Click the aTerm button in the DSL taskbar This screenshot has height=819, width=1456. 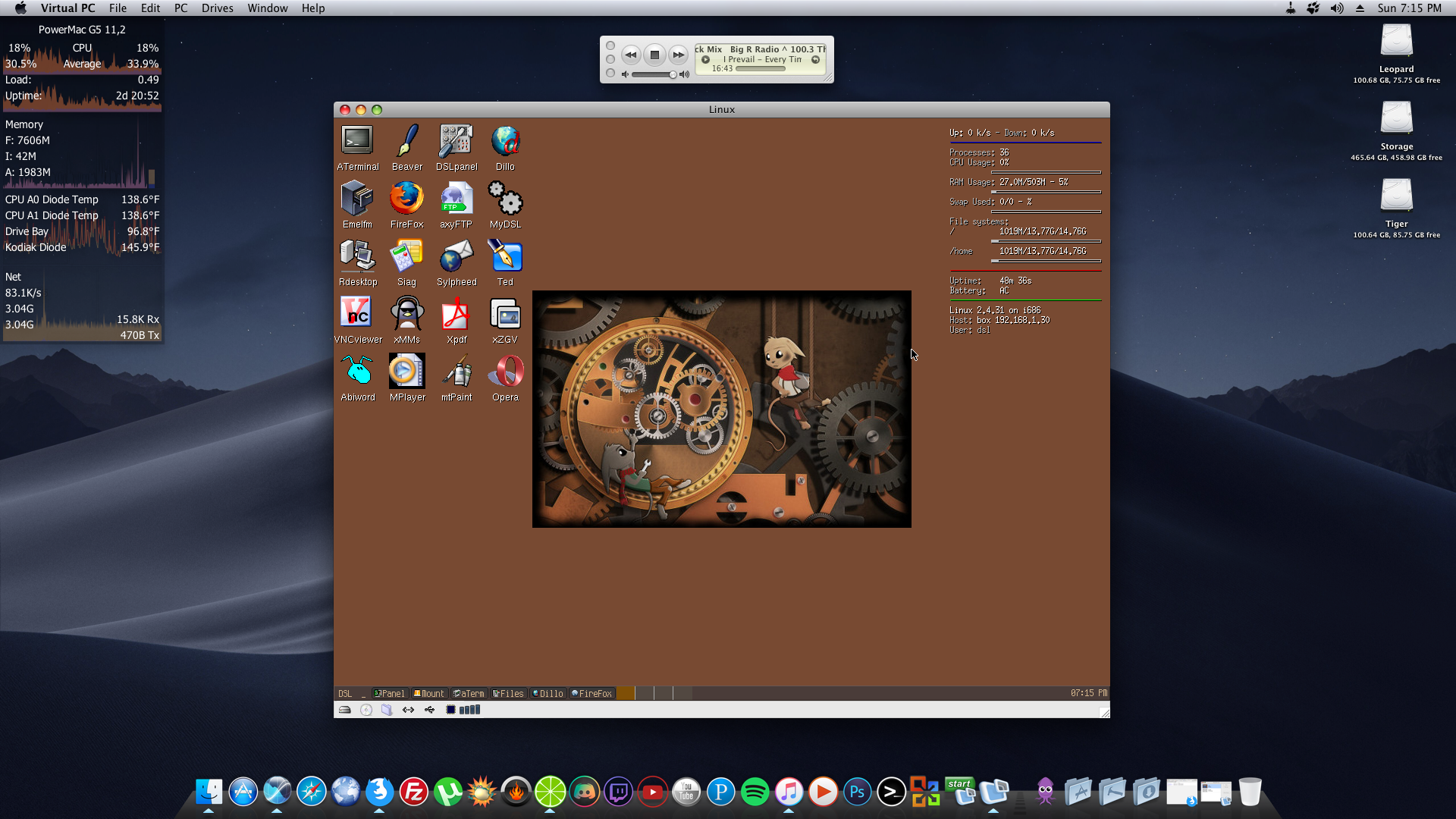[x=469, y=694]
